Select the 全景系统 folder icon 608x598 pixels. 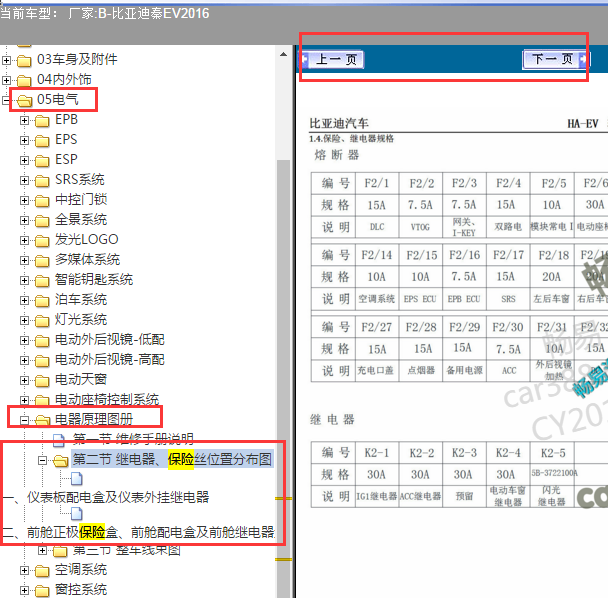pyautogui.click(x=42, y=221)
